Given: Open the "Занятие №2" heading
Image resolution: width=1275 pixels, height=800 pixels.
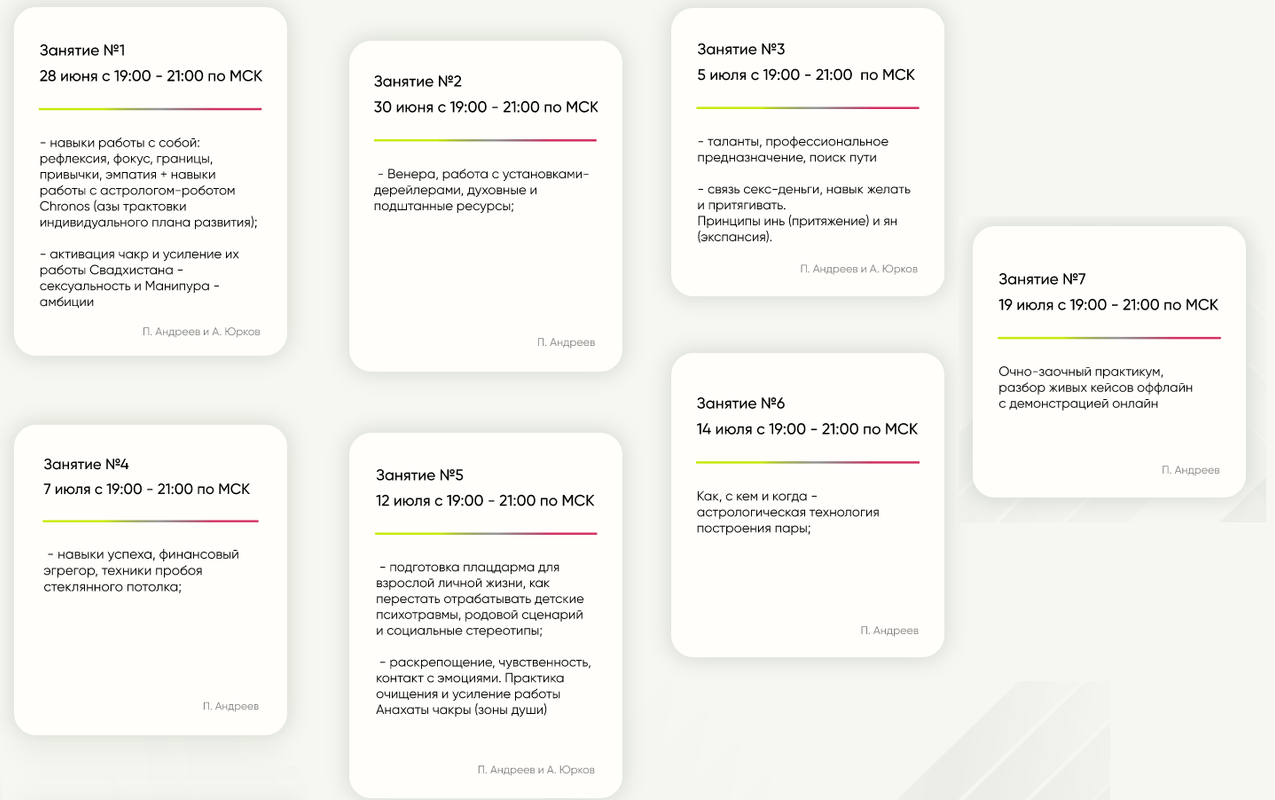Looking at the screenshot, I should (x=417, y=82).
